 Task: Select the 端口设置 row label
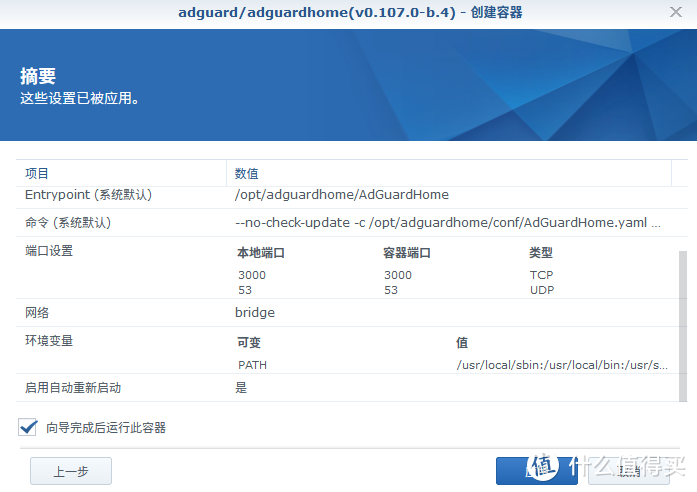click(49, 251)
